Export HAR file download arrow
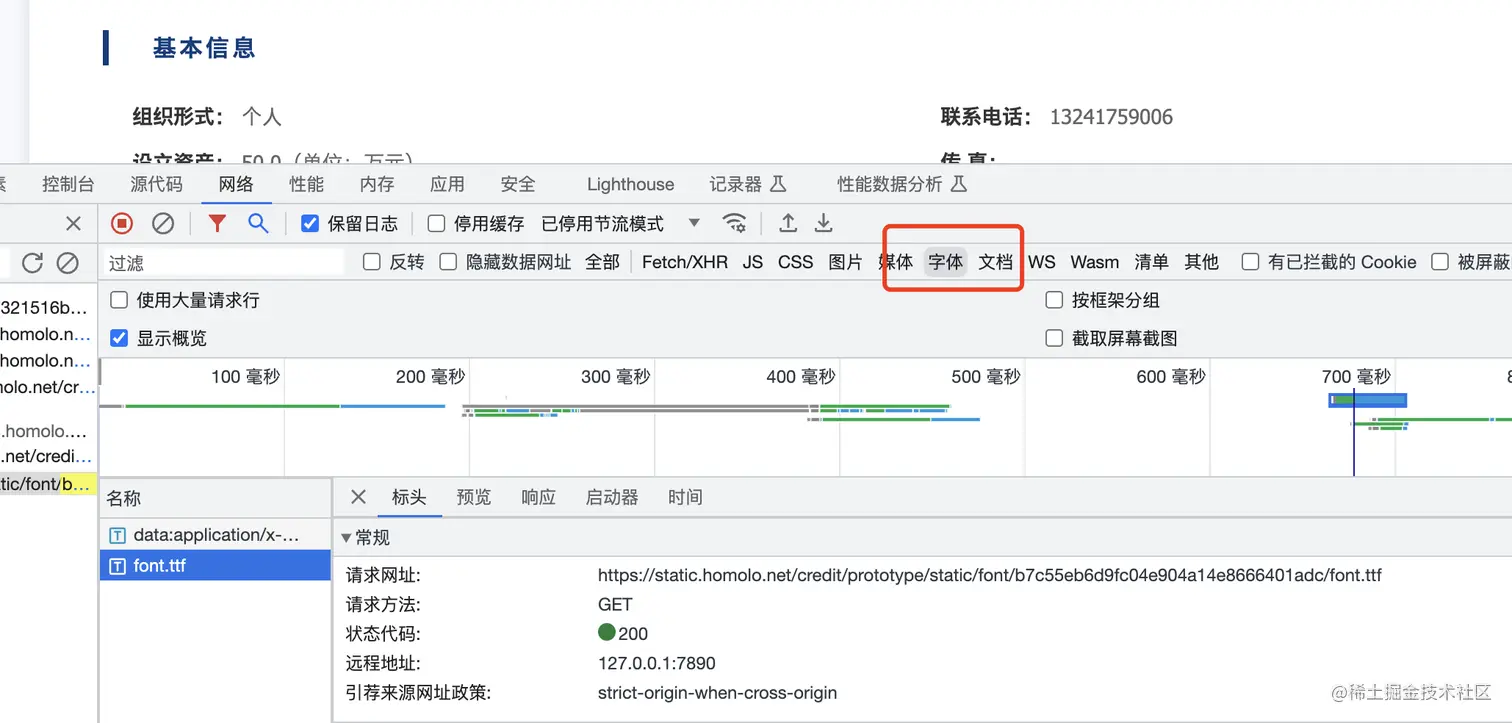The image size is (1512, 723). point(823,223)
